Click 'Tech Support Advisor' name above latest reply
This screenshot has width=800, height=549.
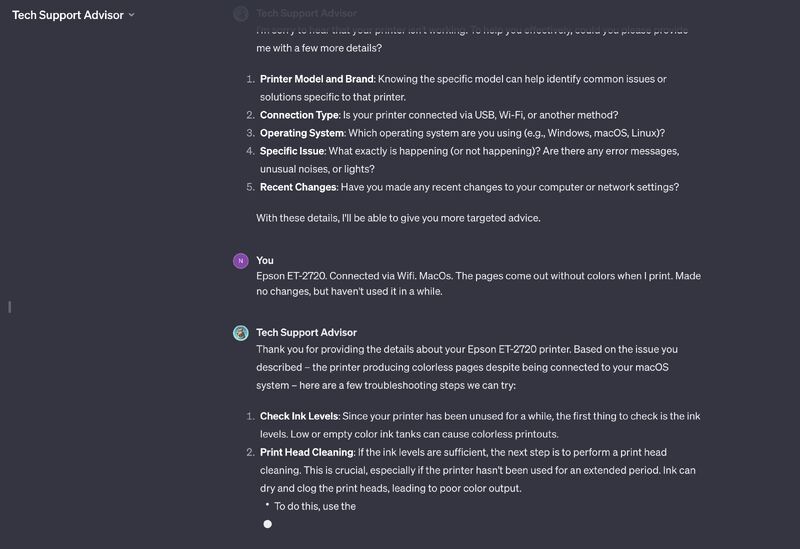(x=306, y=332)
